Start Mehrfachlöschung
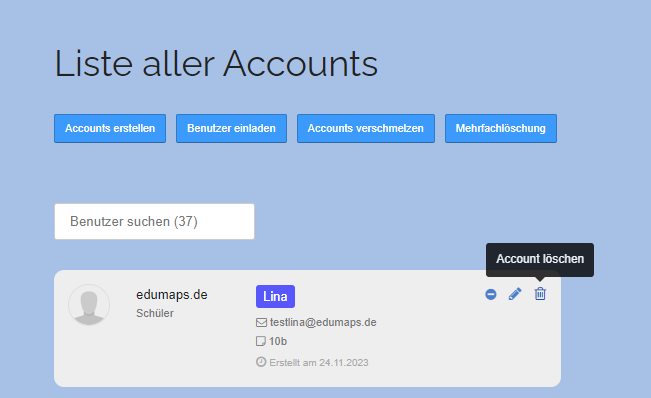This screenshot has width=651, height=398. click(x=501, y=128)
